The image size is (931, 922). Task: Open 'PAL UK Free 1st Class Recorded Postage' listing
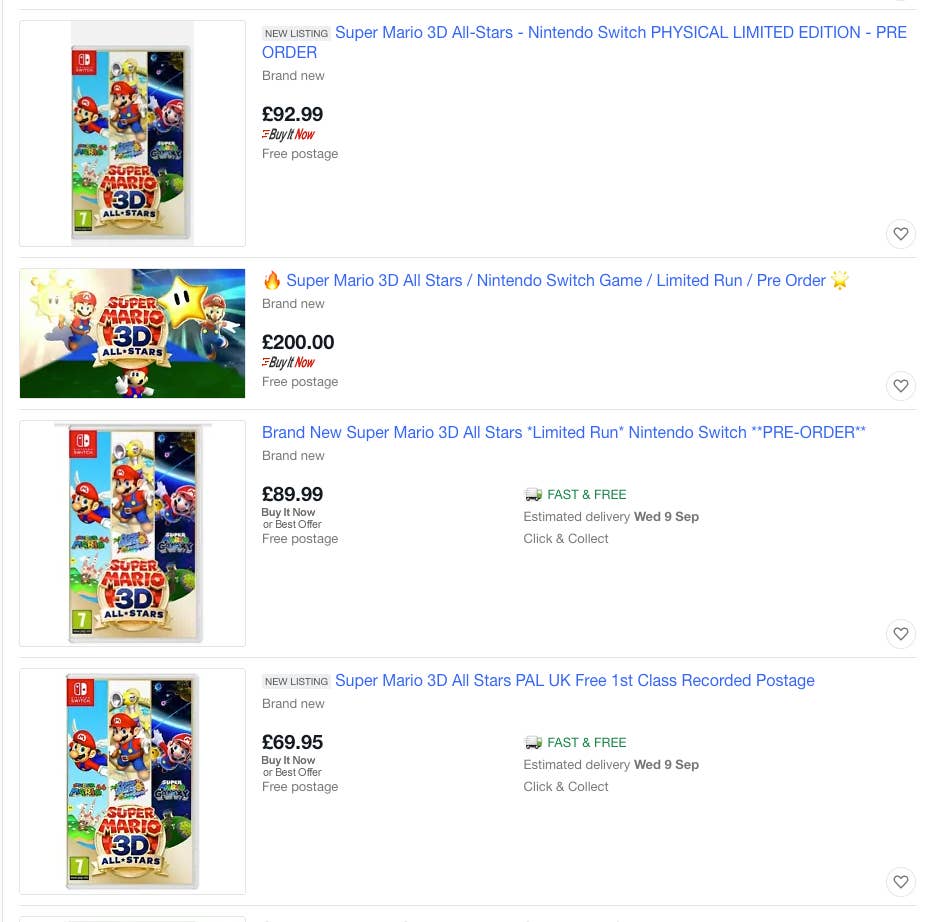[574, 680]
